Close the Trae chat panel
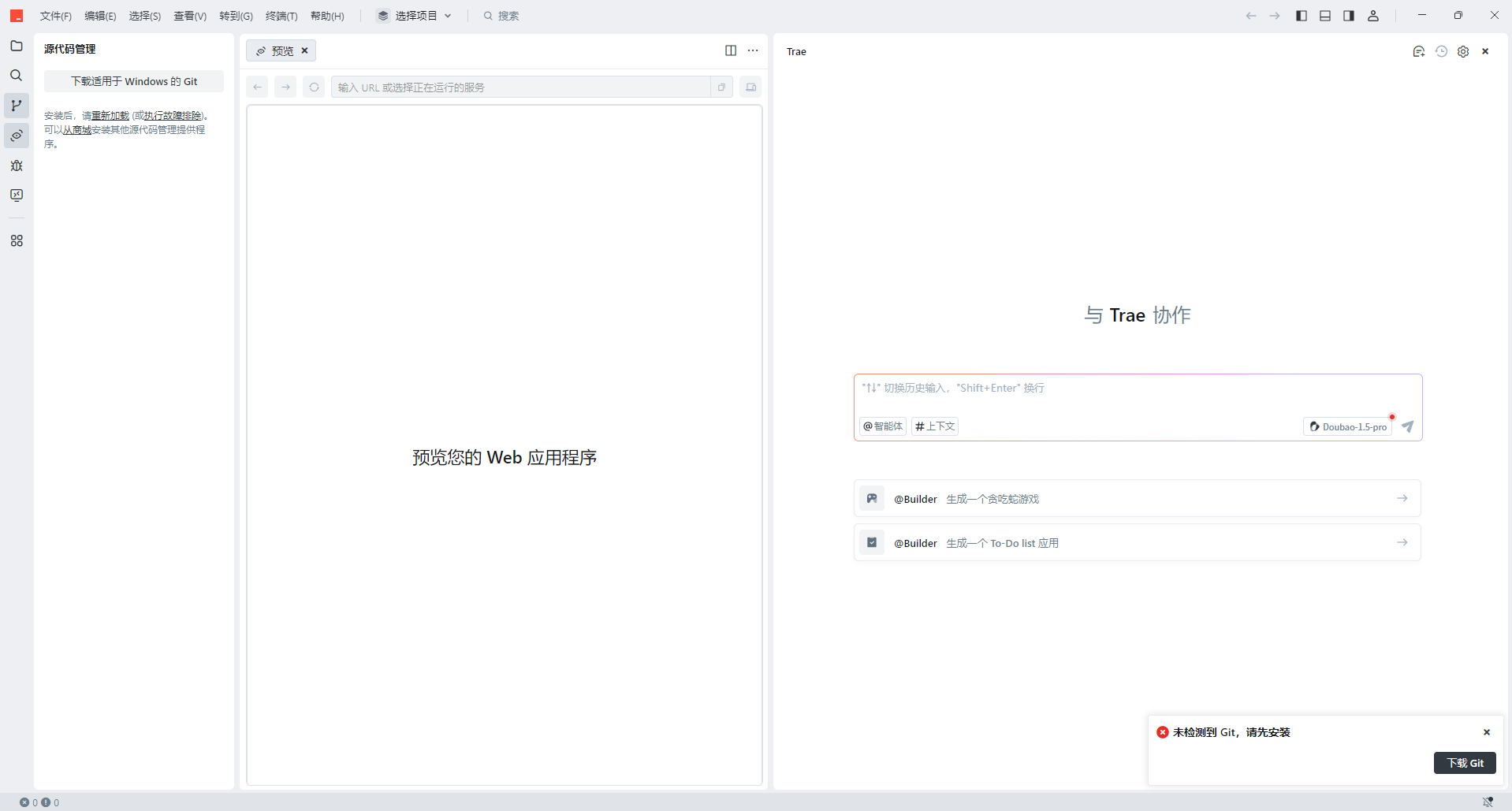The image size is (1512, 811). coord(1485,51)
